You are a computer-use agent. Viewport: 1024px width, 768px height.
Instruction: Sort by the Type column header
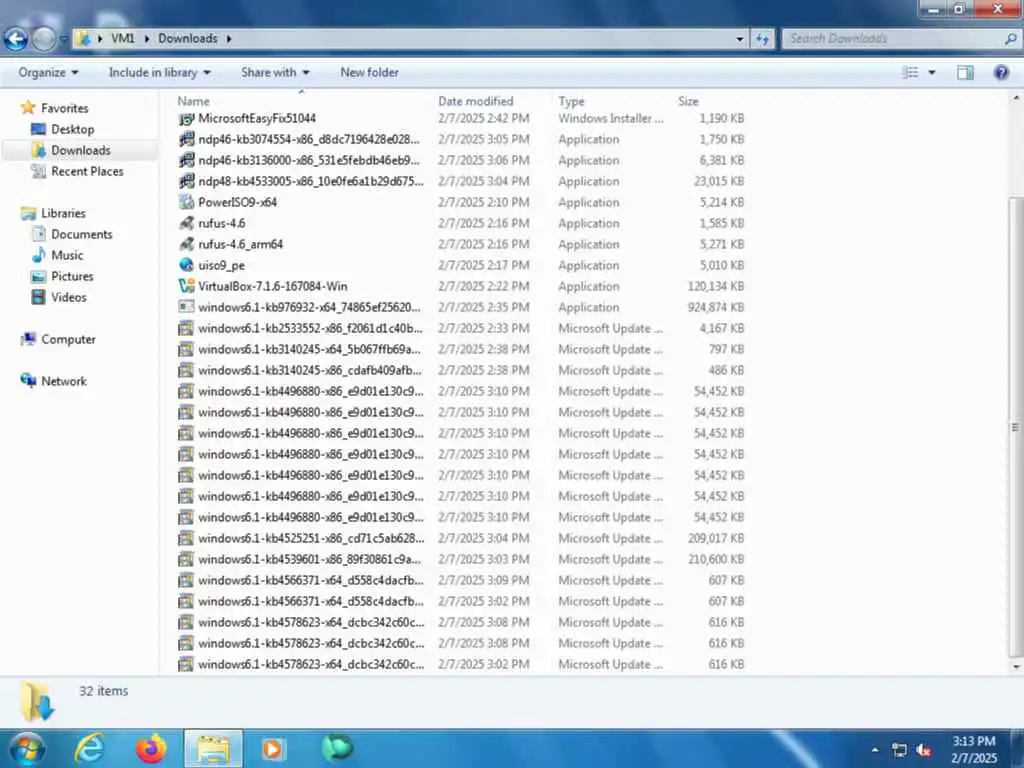571,101
